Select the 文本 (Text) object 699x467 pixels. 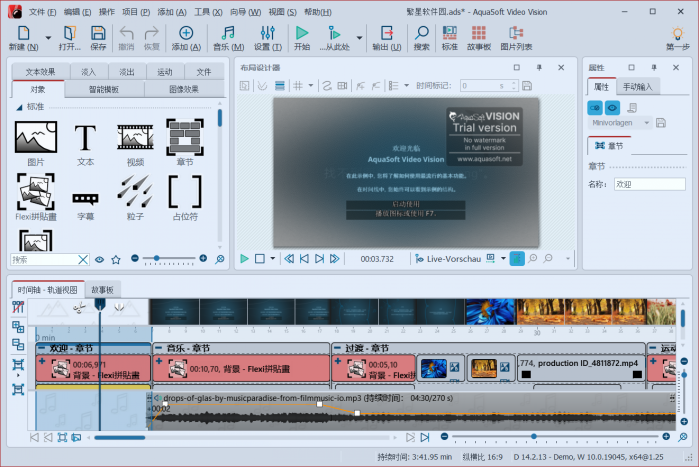85,137
